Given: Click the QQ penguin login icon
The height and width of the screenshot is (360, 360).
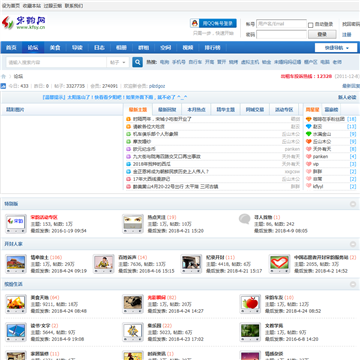Looking at the screenshot, I should click(194, 23).
